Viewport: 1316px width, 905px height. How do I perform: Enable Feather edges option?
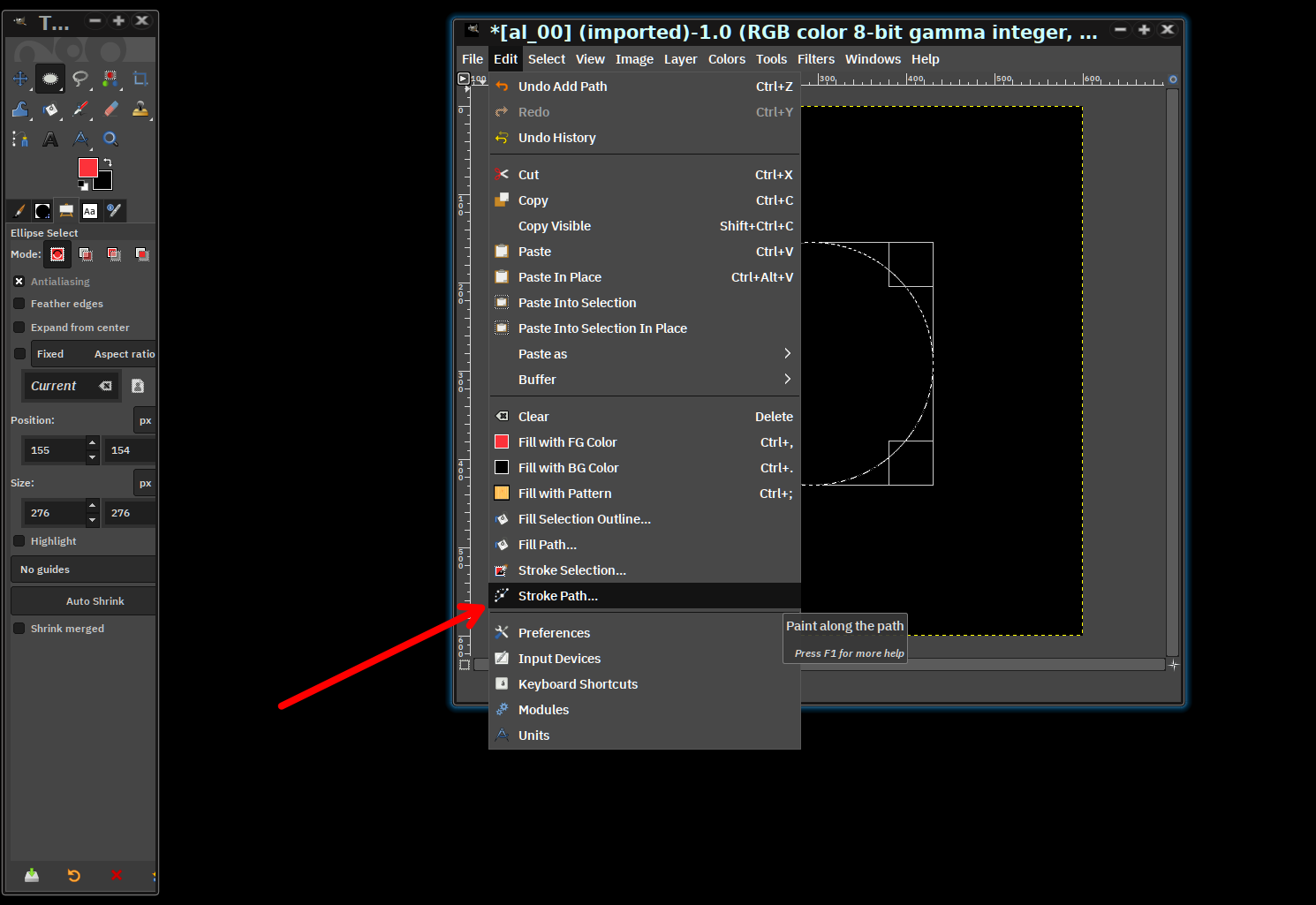19,304
